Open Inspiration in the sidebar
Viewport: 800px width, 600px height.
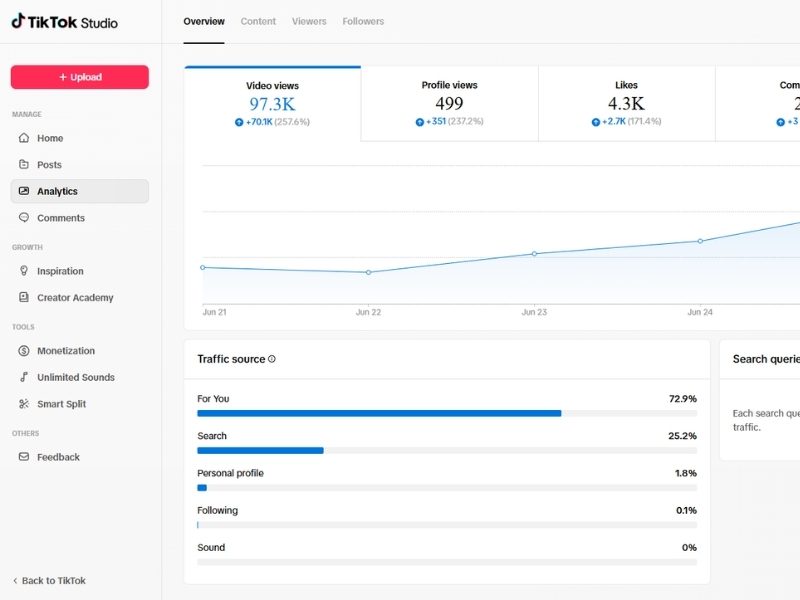coord(80,270)
